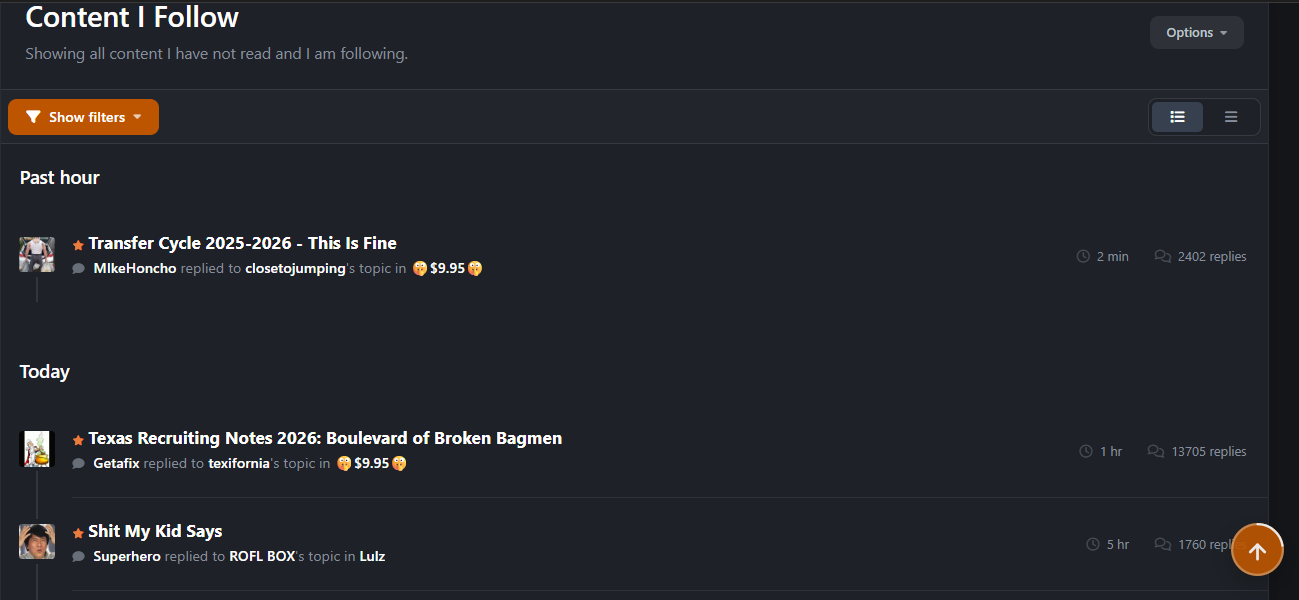Click the speech bubble icon beside MikeHoncho
The image size is (1299, 600).
click(78, 269)
